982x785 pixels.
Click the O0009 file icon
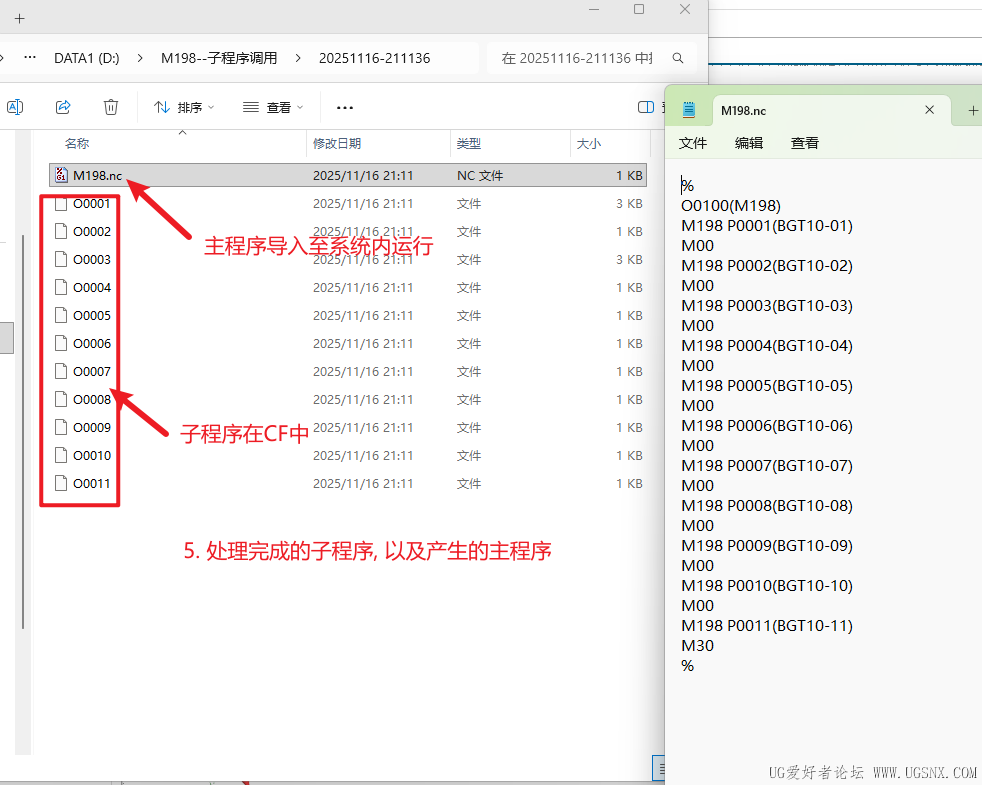pyautogui.click(x=61, y=427)
